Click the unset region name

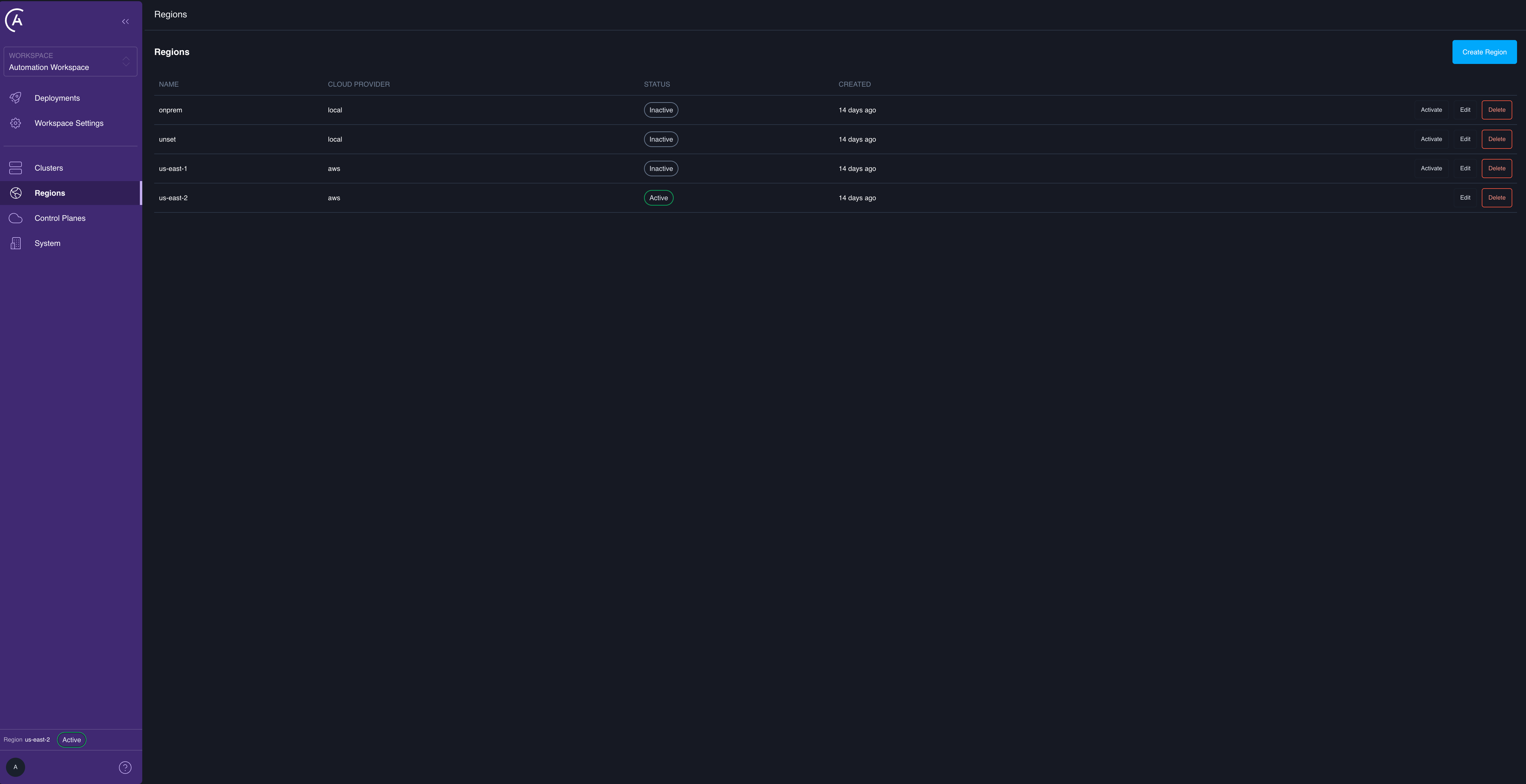pos(167,140)
